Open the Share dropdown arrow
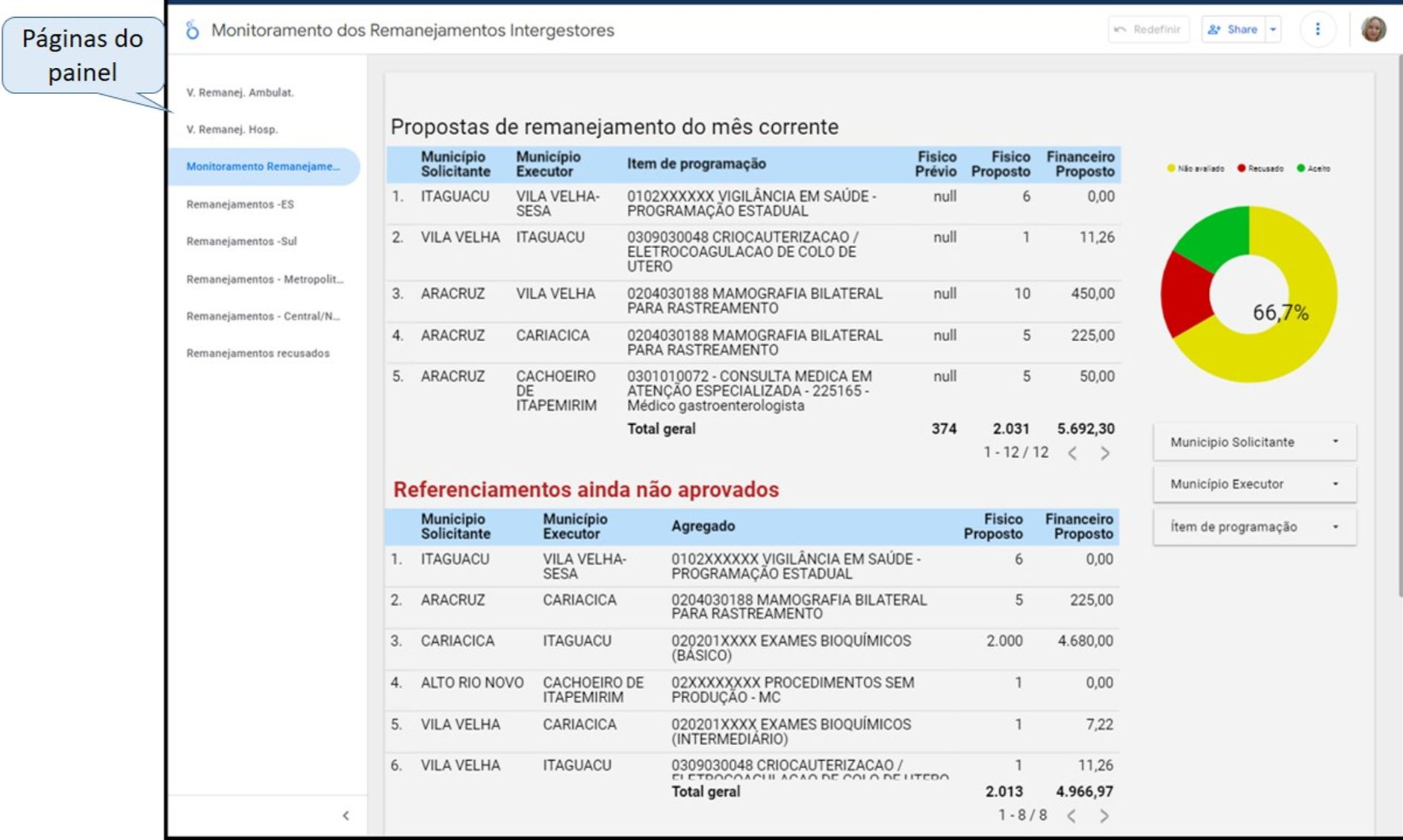The width and height of the screenshot is (1403, 840). 1273,30
